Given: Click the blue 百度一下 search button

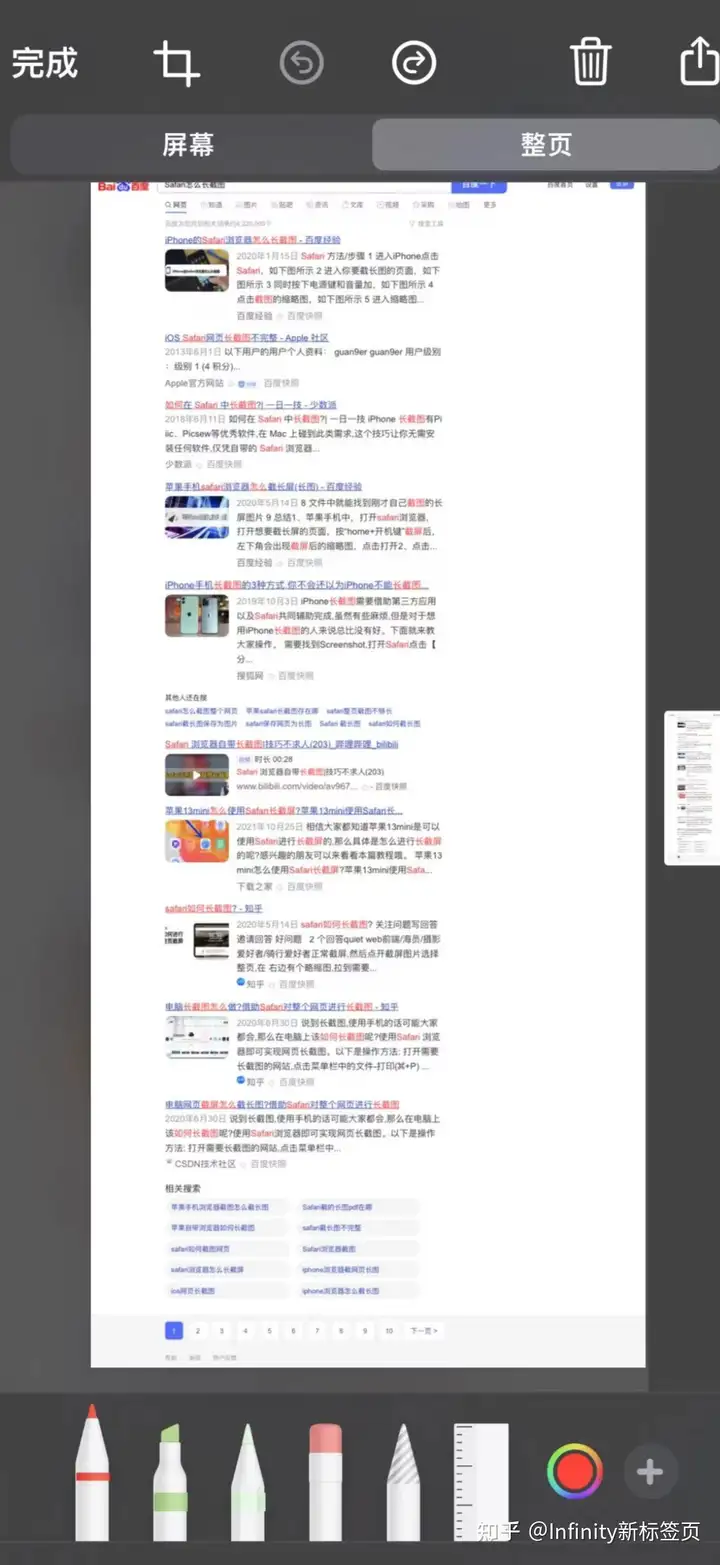Looking at the screenshot, I should [x=478, y=186].
